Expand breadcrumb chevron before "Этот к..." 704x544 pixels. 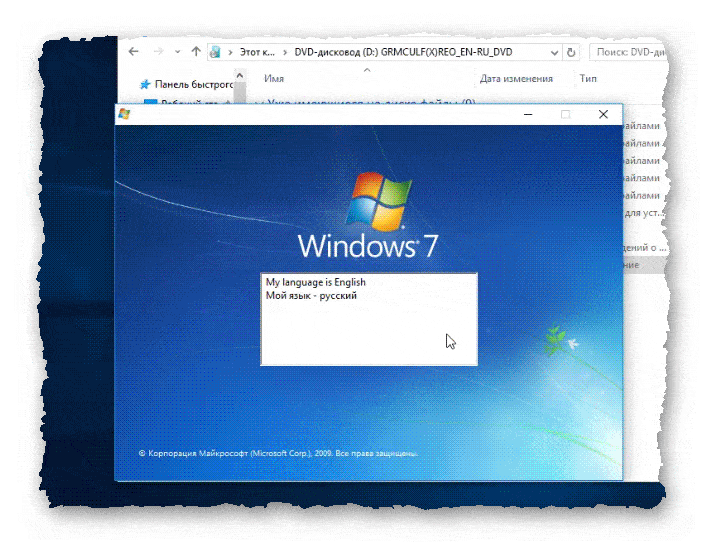[230, 53]
